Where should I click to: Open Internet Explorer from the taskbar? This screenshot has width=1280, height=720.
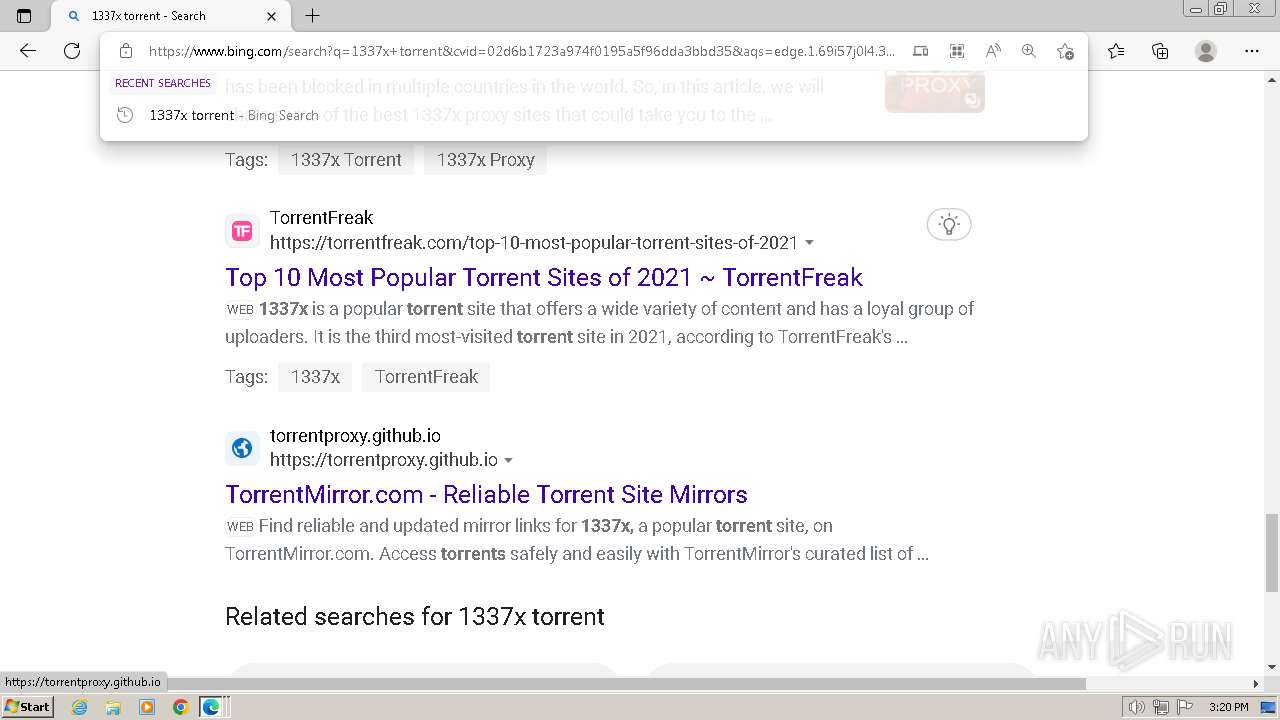pyautogui.click(x=80, y=707)
